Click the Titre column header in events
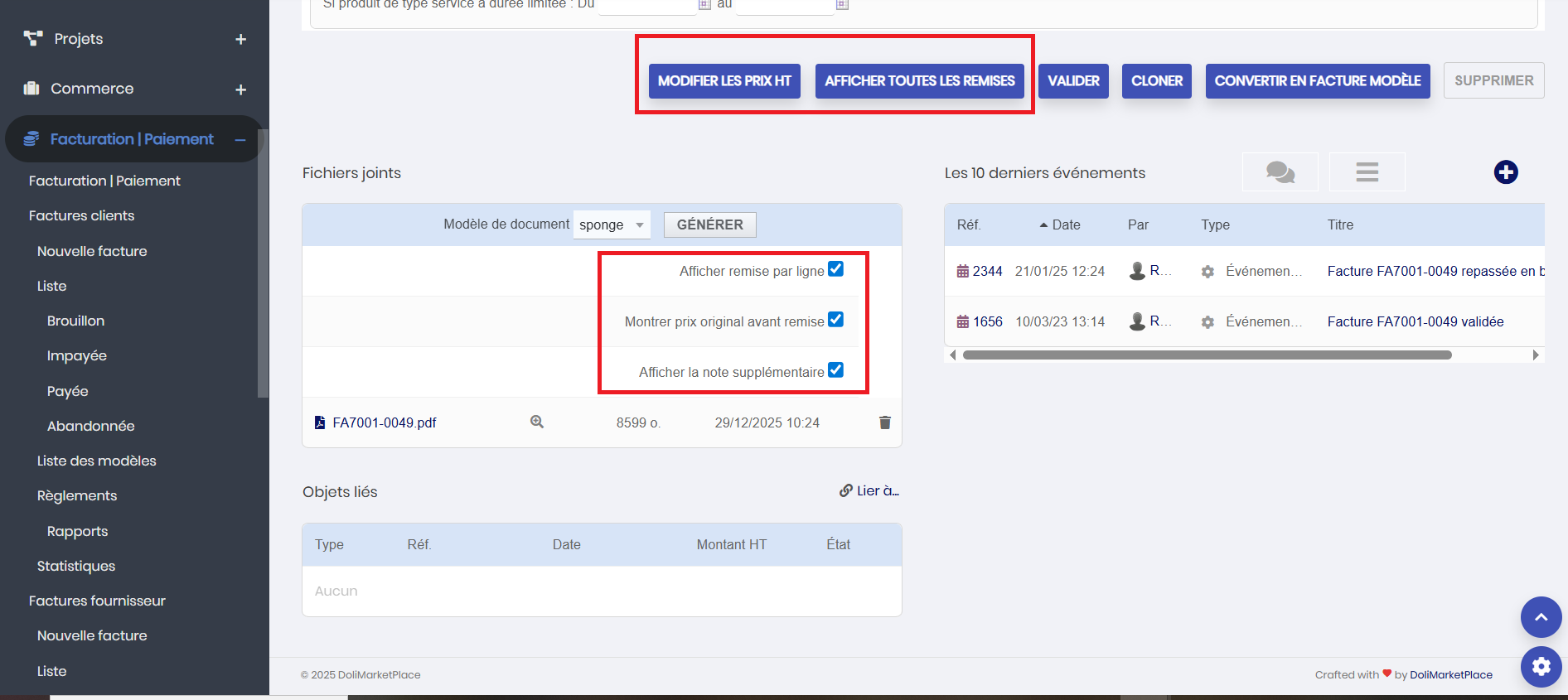 click(1340, 224)
